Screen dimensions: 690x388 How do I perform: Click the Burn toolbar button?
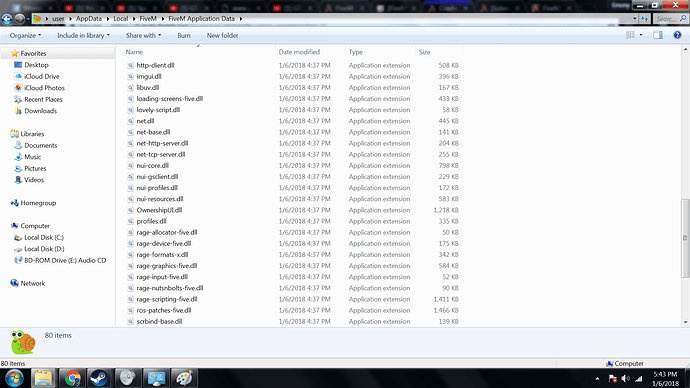pos(184,35)
